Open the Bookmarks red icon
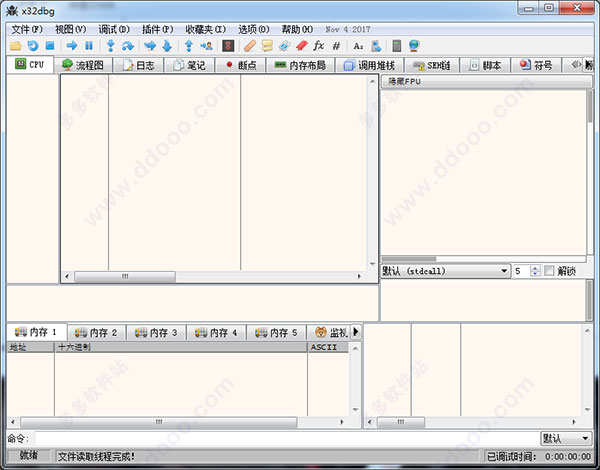Viewport: 600px width, 470px height. pyautogui.click(x=302, y=46)
